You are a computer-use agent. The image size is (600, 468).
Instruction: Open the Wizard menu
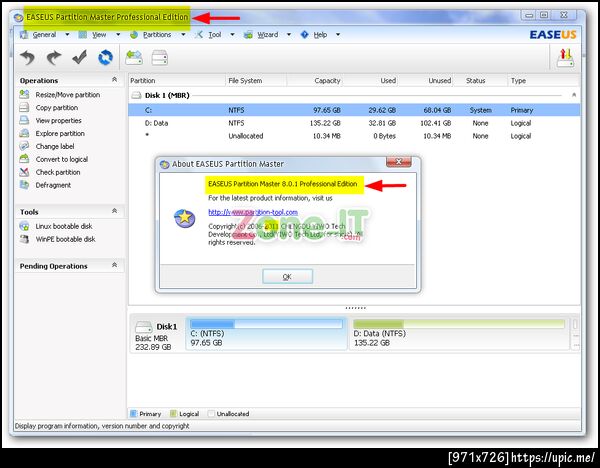(267, 35)
